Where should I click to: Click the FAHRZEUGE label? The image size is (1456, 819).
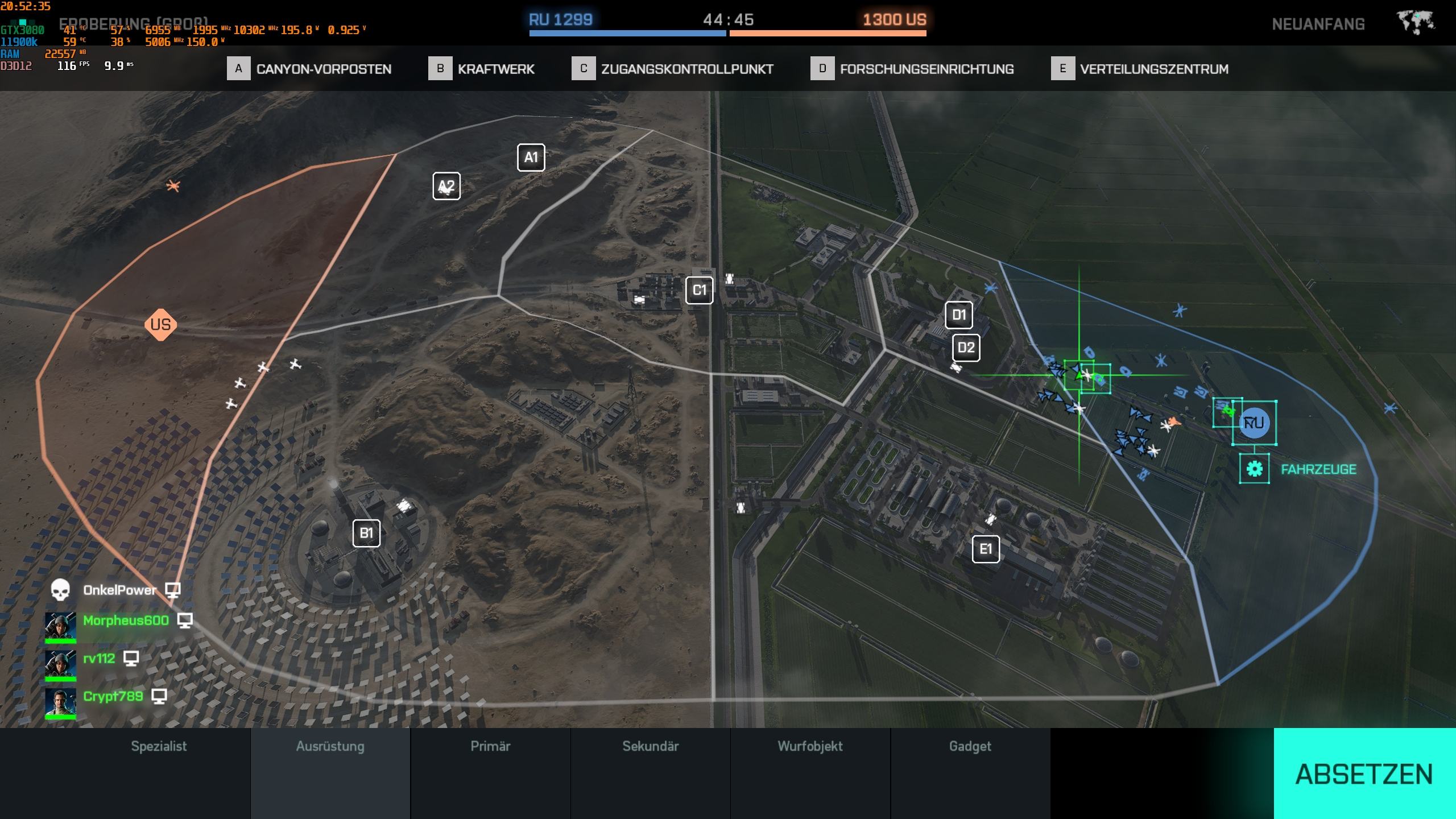1318,469
